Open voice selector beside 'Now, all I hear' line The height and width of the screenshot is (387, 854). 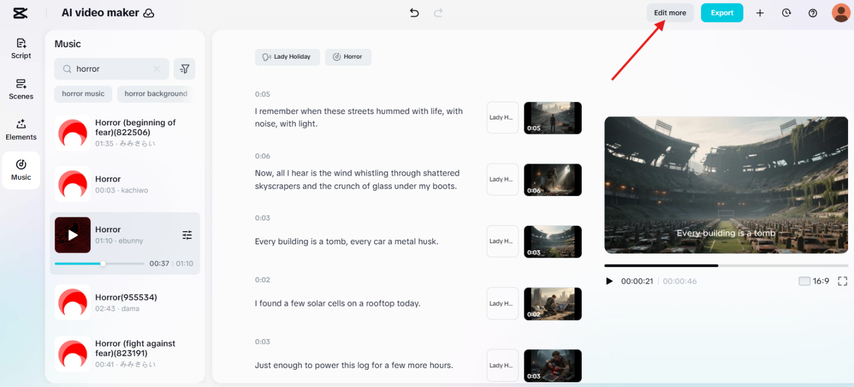pos(503,180)
